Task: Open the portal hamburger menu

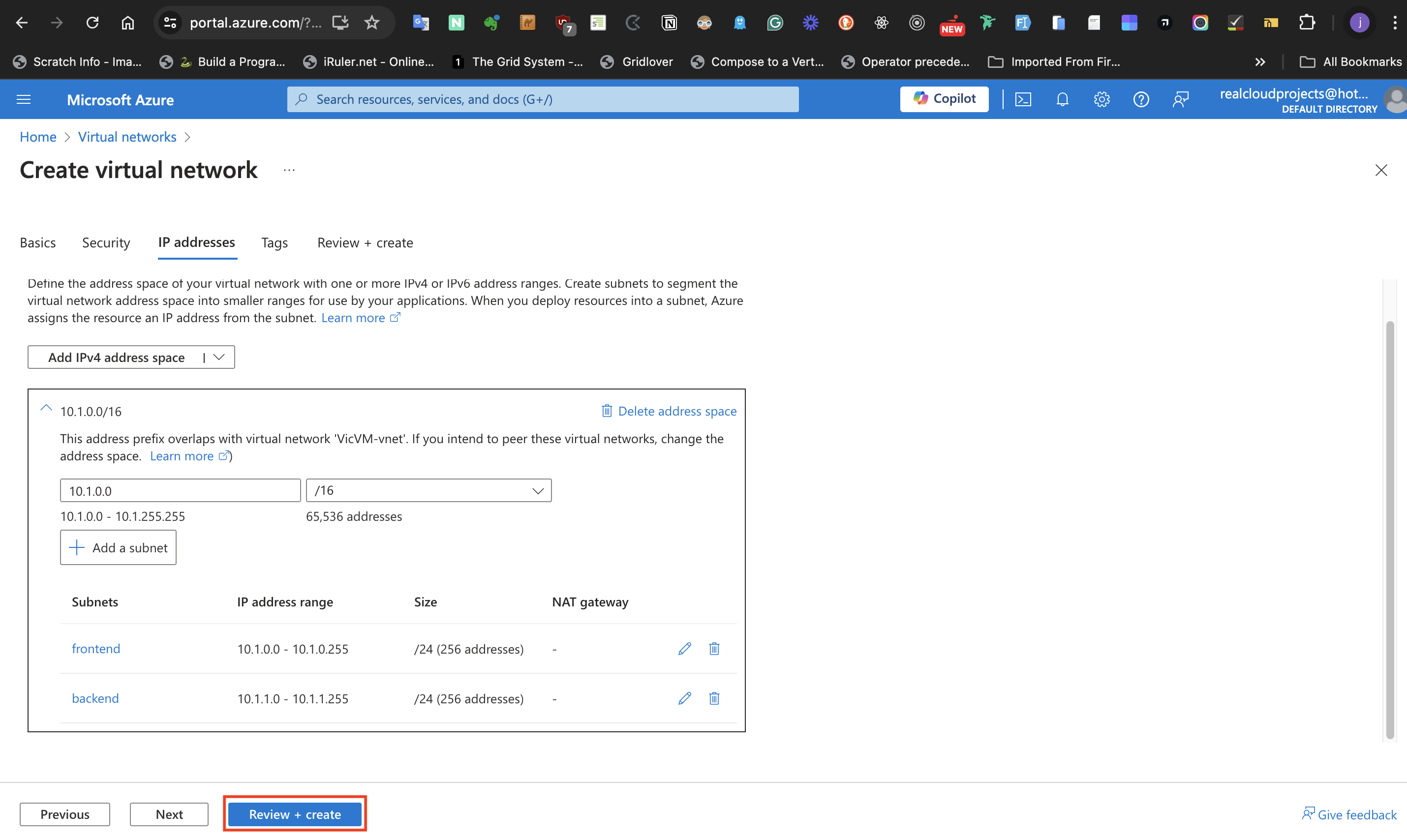Action: [23, 99]
